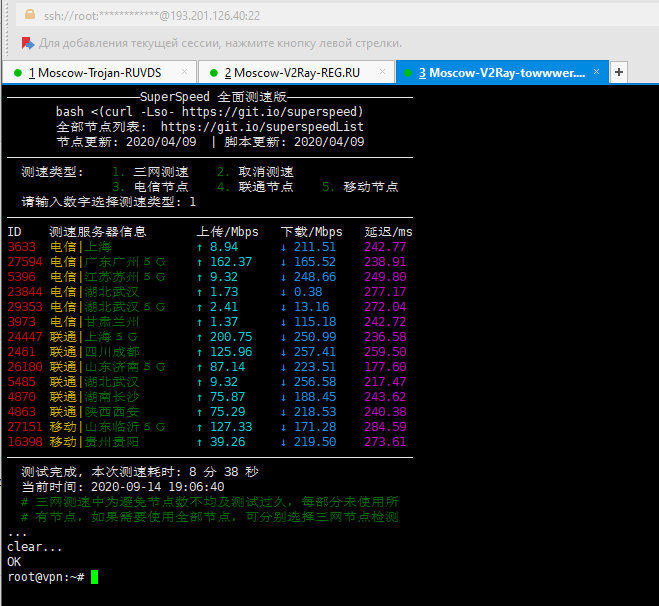The image size is (659, 606).
Task: Click the Russian session hint text in the bar
Action: 220,44
